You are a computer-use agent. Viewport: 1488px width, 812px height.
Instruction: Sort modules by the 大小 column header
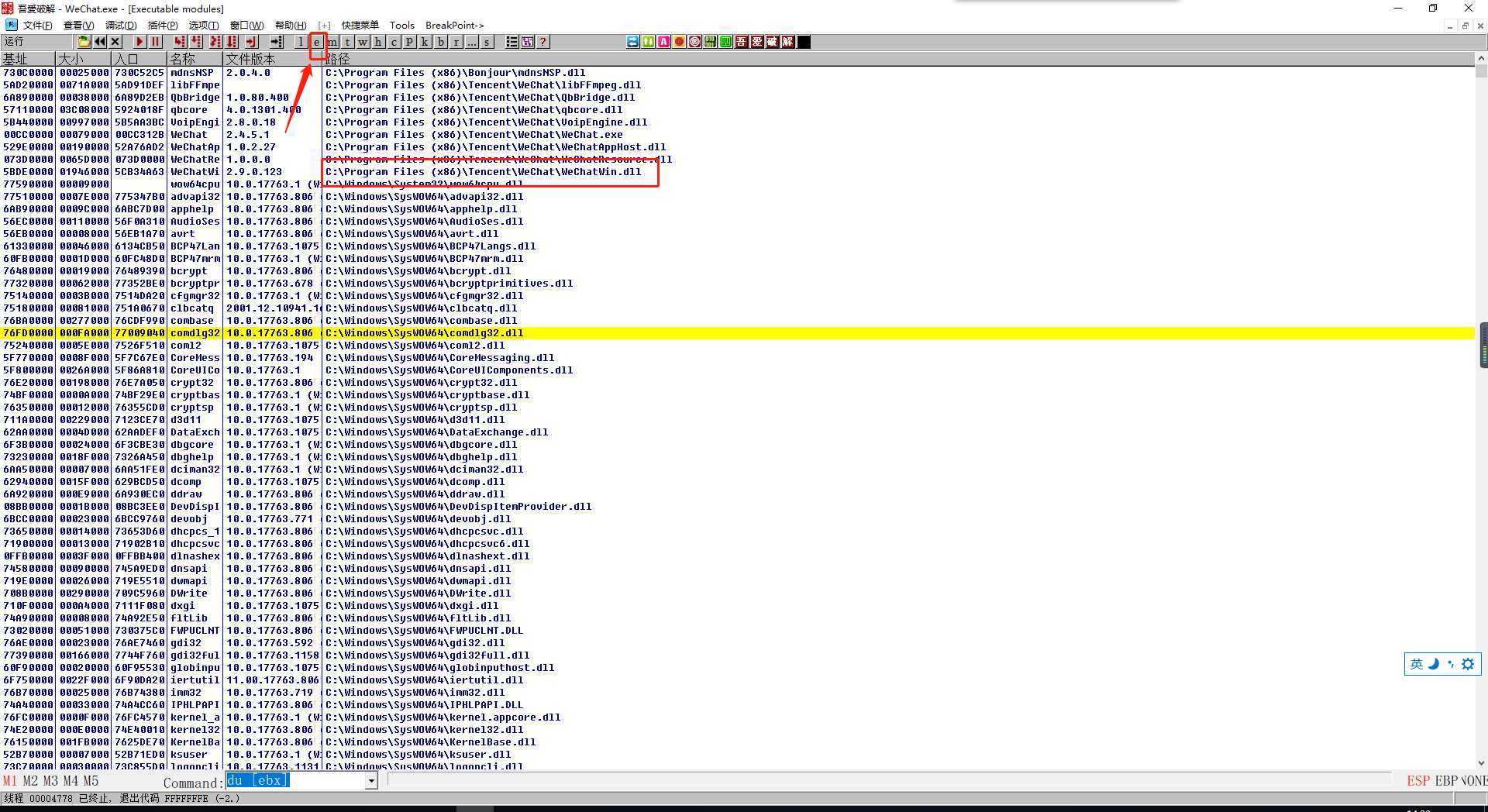[84, 59]
